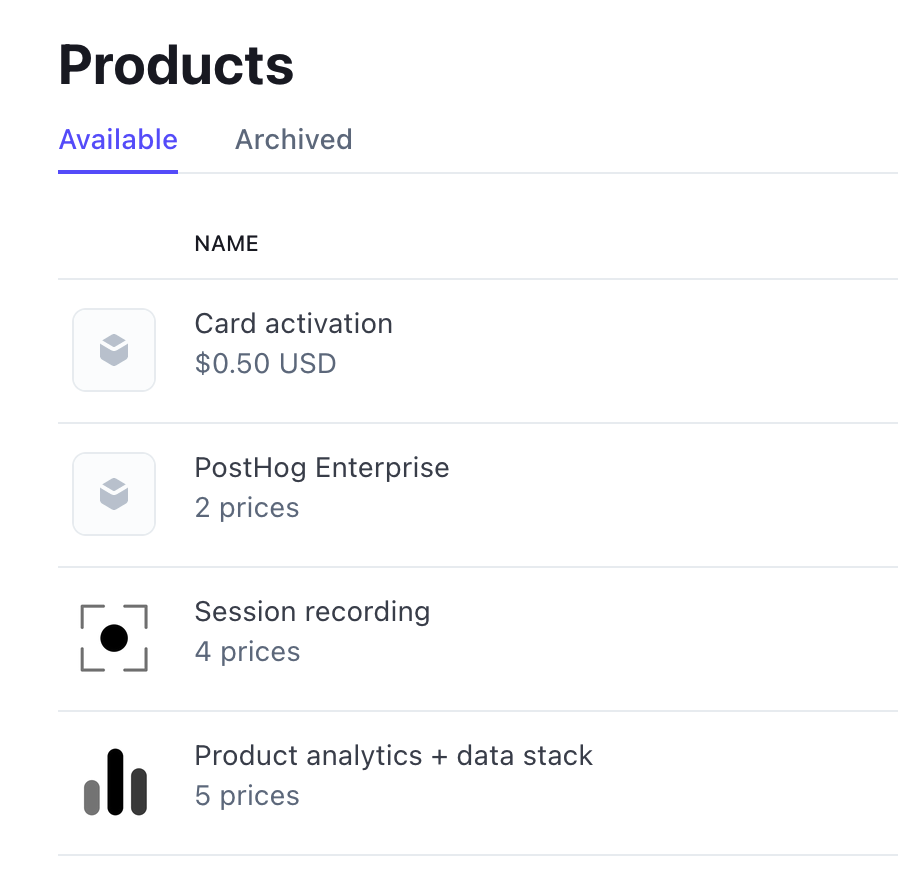Click the Products page heading

click(x=176, y=64)
